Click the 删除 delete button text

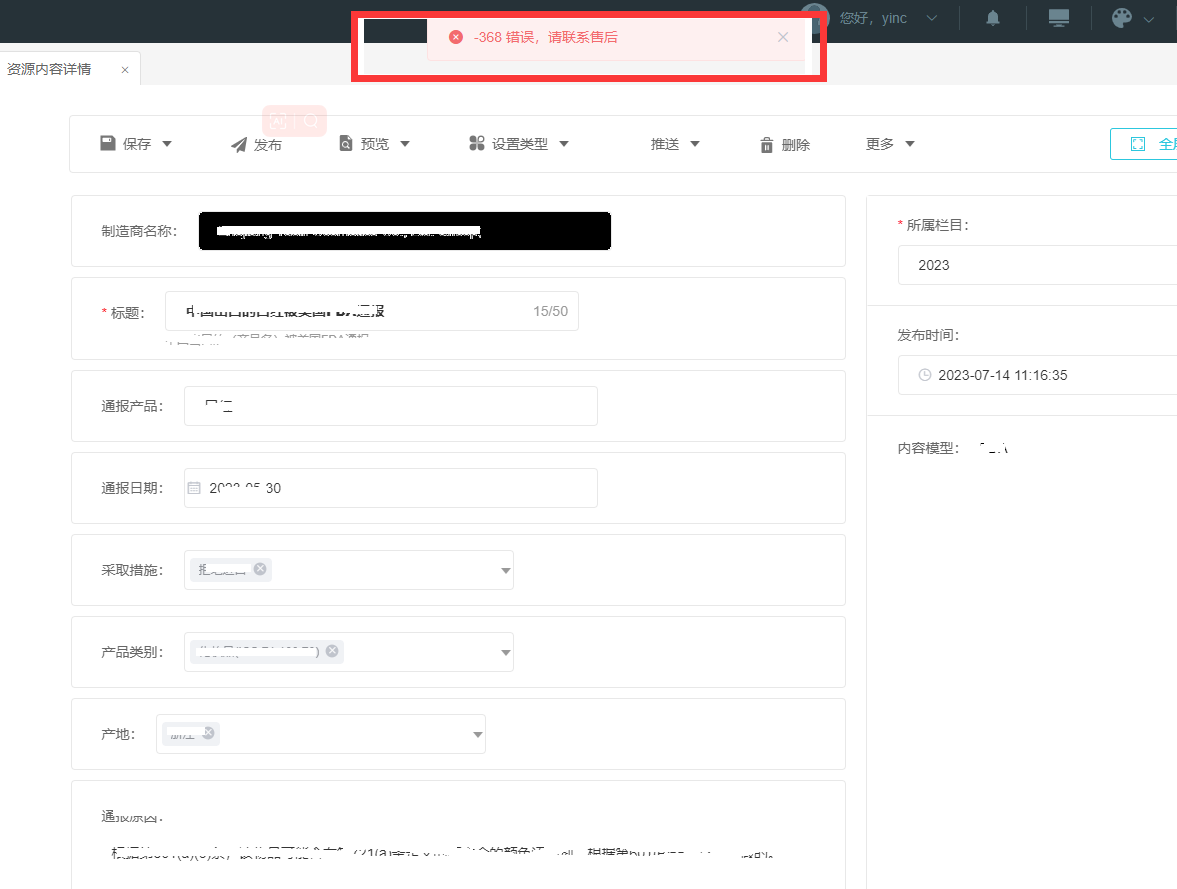click(796, 145)
